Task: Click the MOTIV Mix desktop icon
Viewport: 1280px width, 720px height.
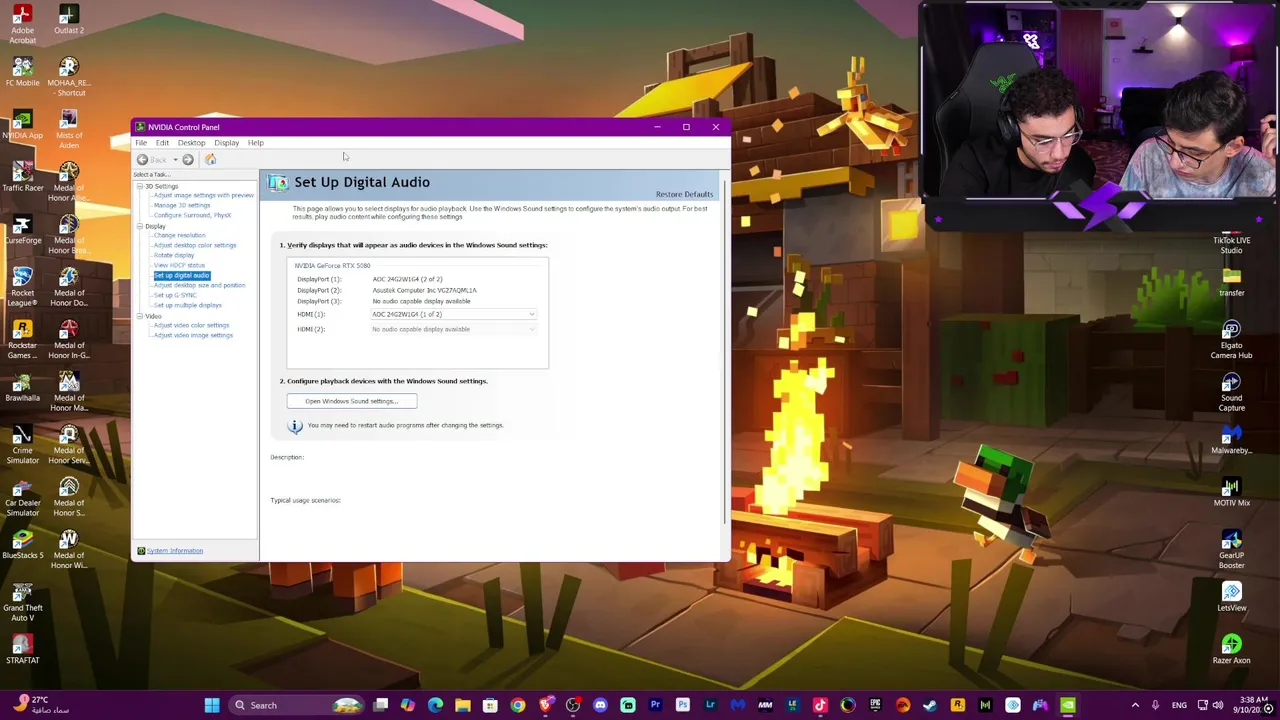Action: pos(1231,491)
